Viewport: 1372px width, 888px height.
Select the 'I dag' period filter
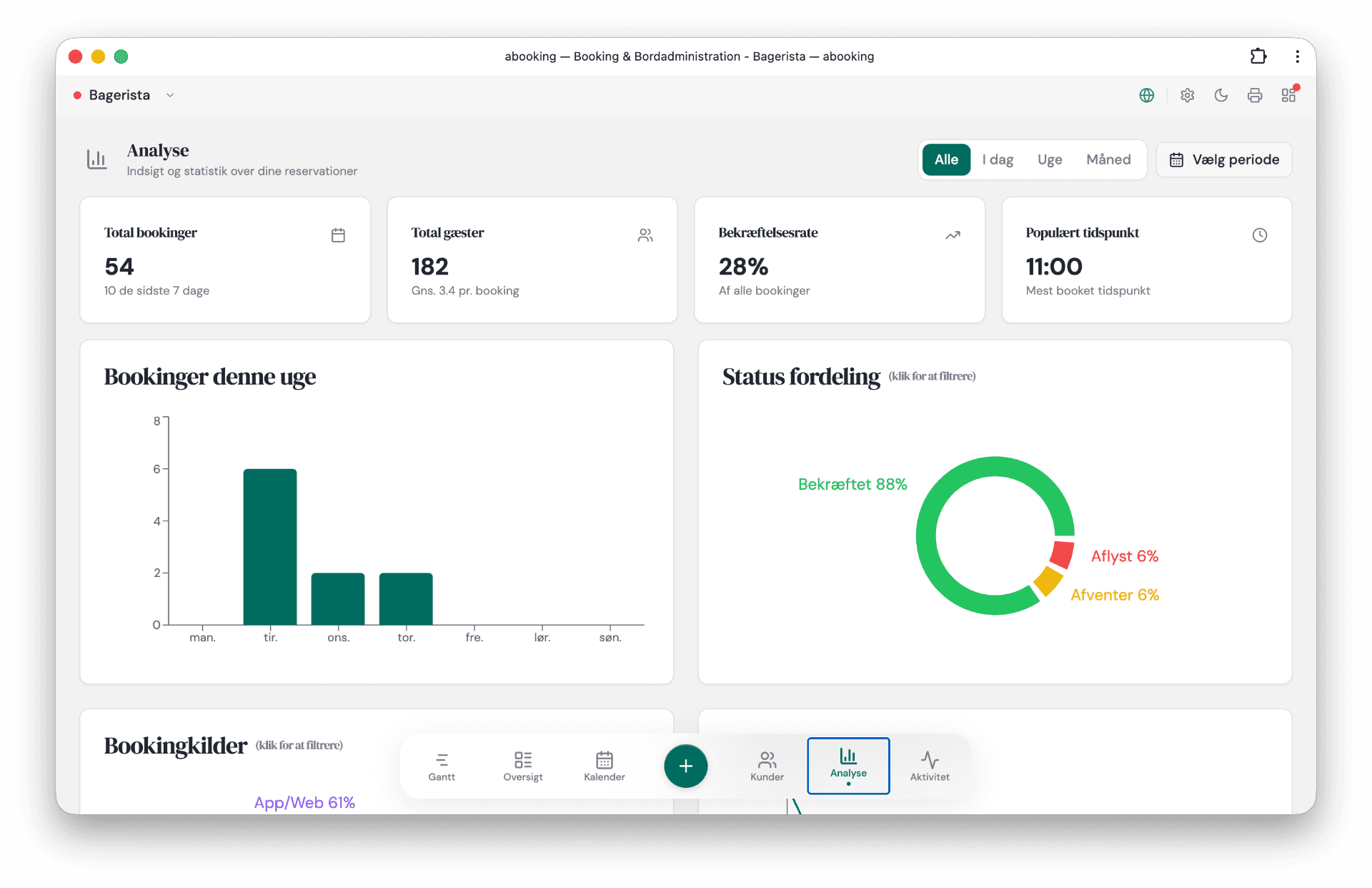coord(998,159)
